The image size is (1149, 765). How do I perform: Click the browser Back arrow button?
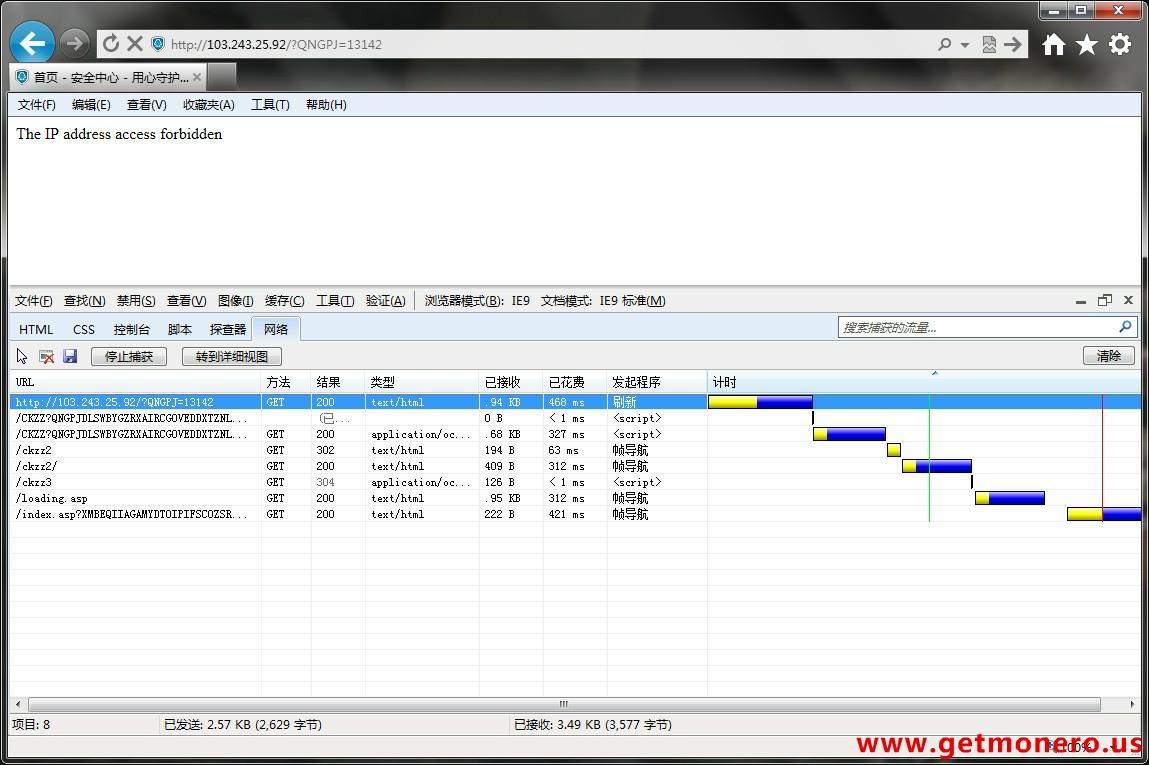pos(32,44)
